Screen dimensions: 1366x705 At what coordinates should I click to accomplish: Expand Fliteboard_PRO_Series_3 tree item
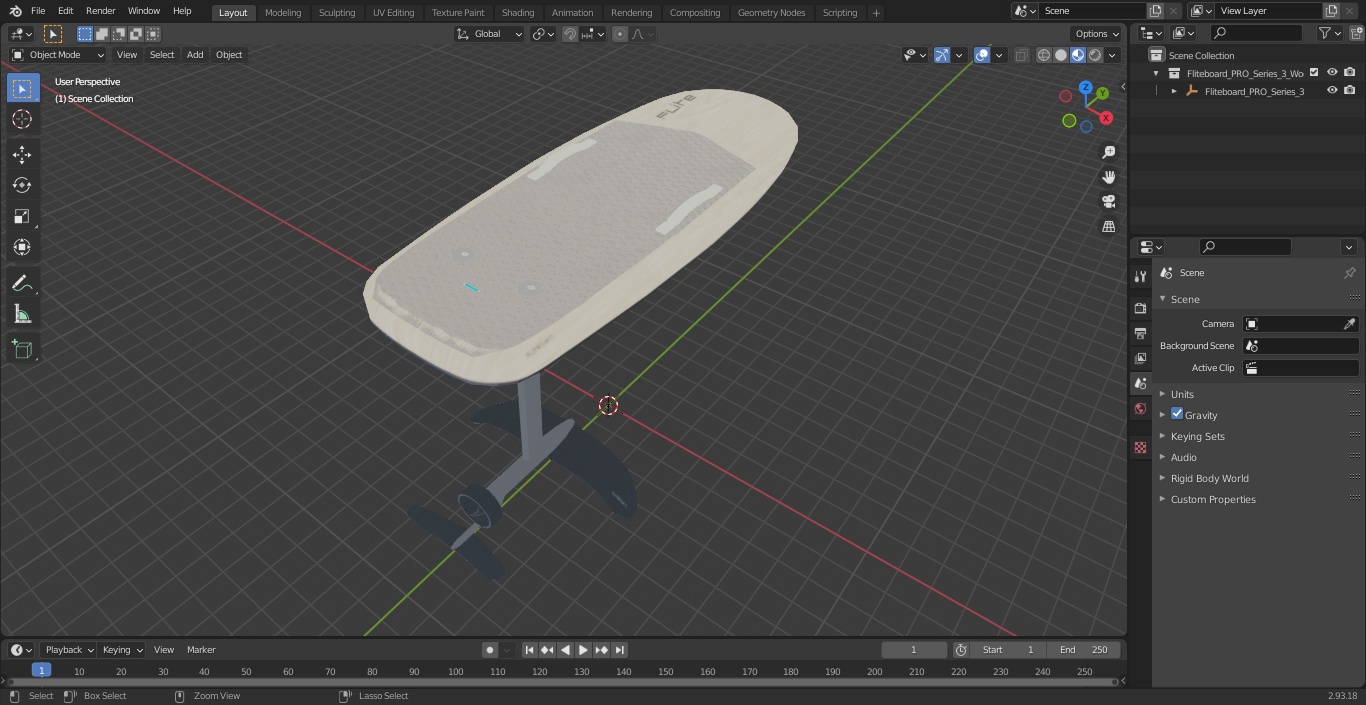1174,91
